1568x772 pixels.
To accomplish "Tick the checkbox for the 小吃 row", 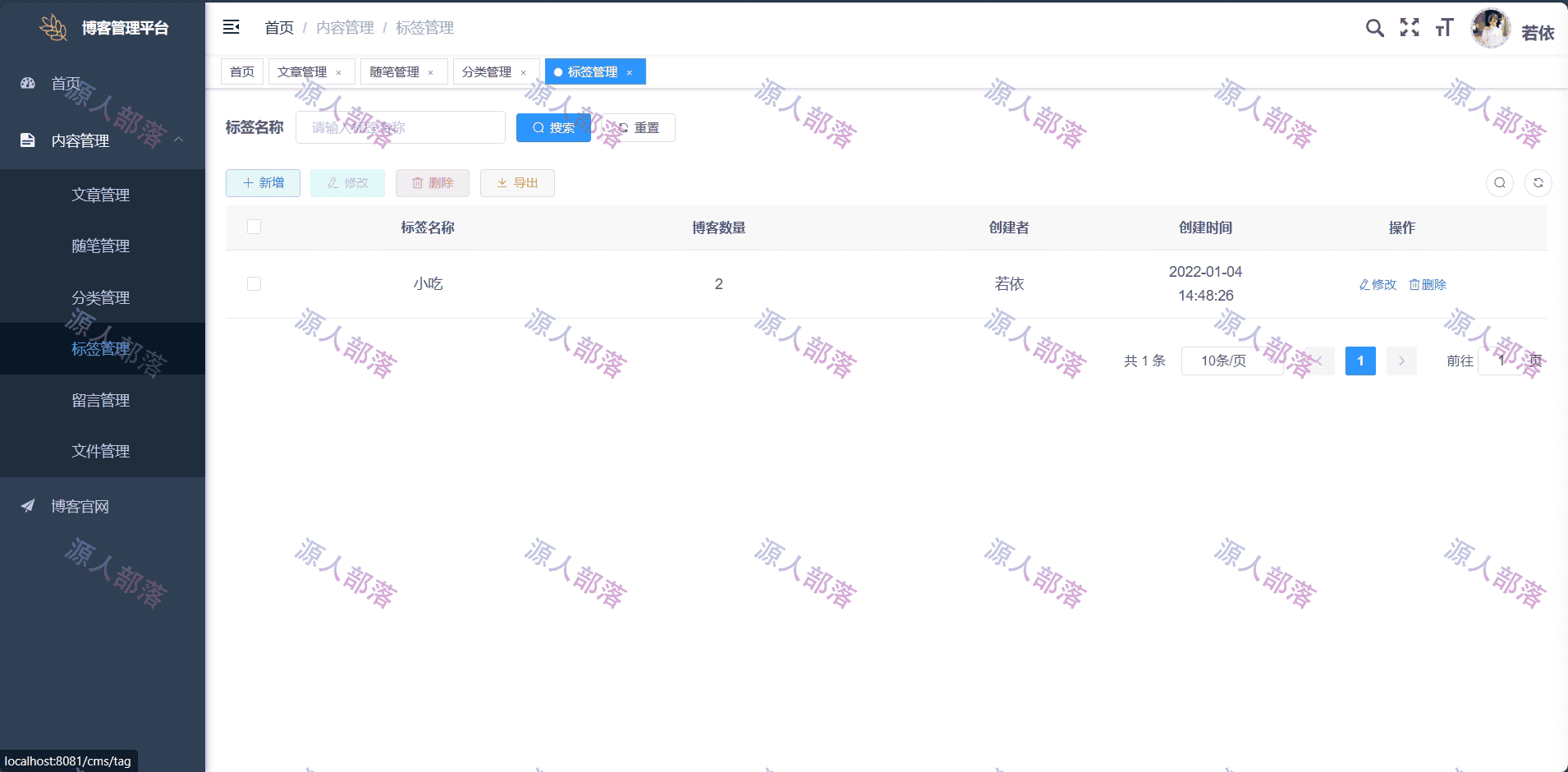I will click(254, 283).
